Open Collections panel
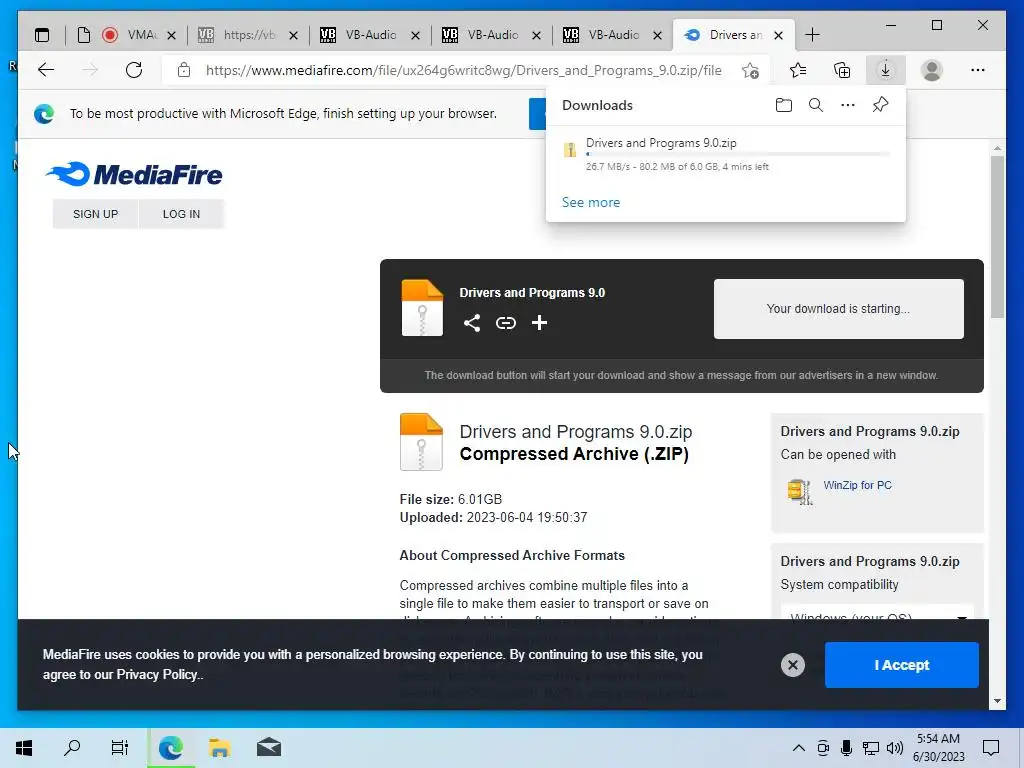This screenshot has height=768, width=1024. (x=842, y=70)
